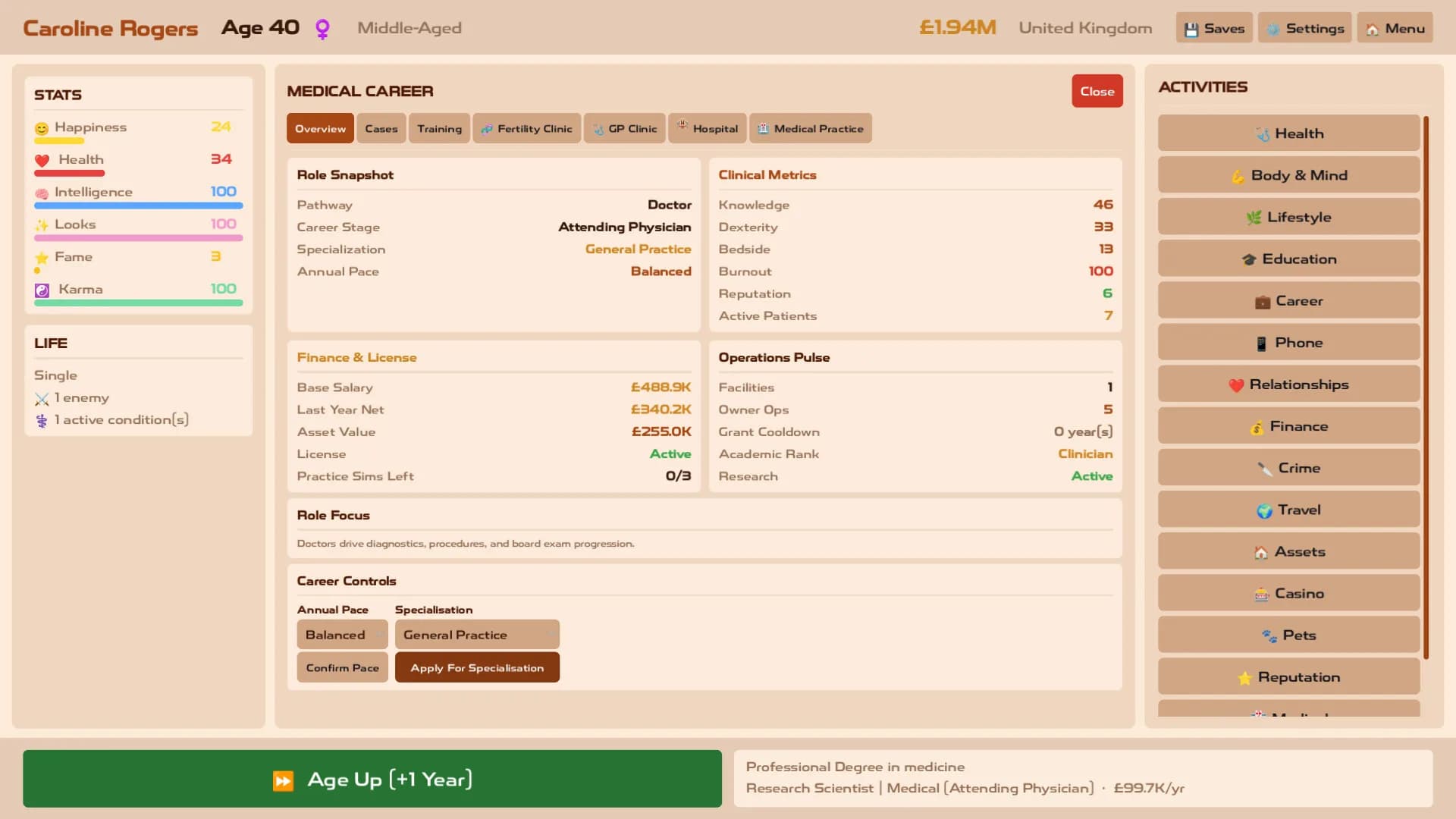
Task: Click the Caroline Rogers name header
Action: point(110,28)
